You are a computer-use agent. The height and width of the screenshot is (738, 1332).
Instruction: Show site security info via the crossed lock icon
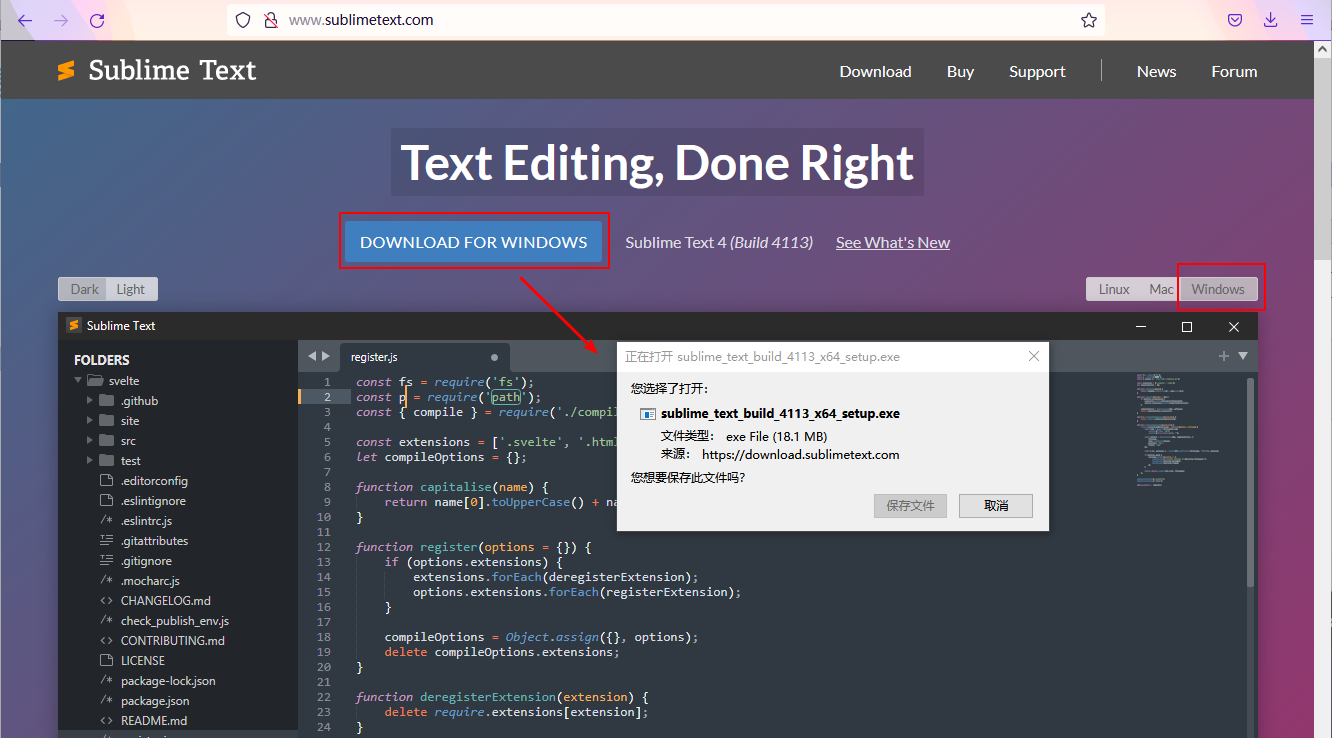pos(269,20)
